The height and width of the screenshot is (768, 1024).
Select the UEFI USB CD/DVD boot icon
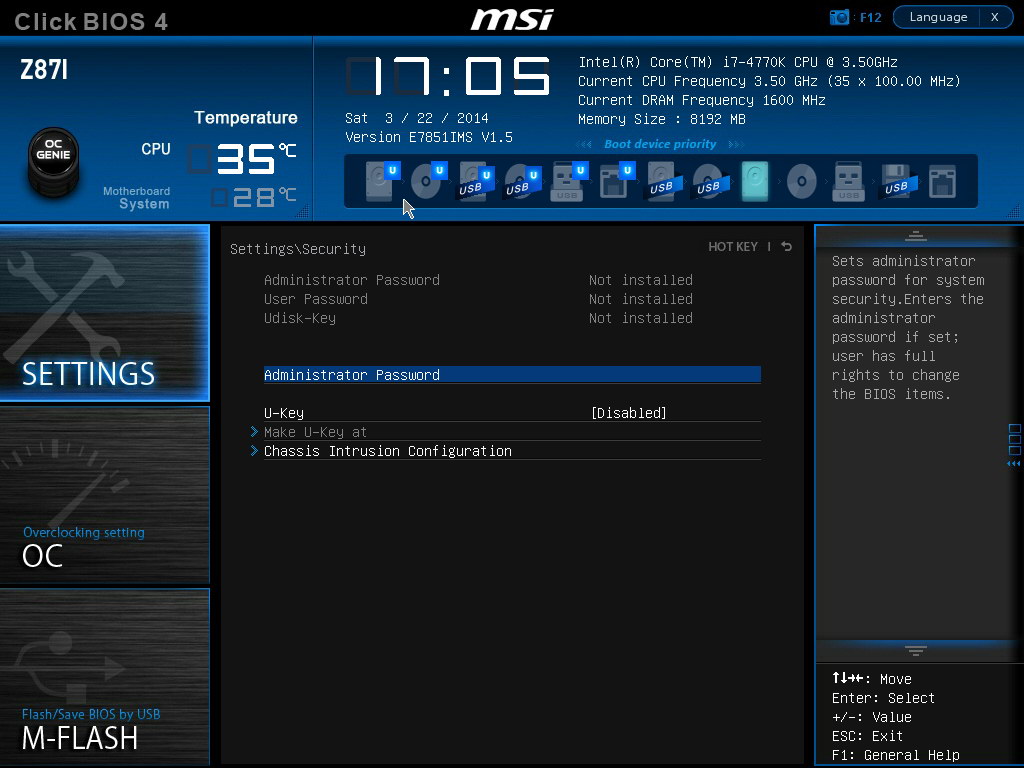pos(523,182)
